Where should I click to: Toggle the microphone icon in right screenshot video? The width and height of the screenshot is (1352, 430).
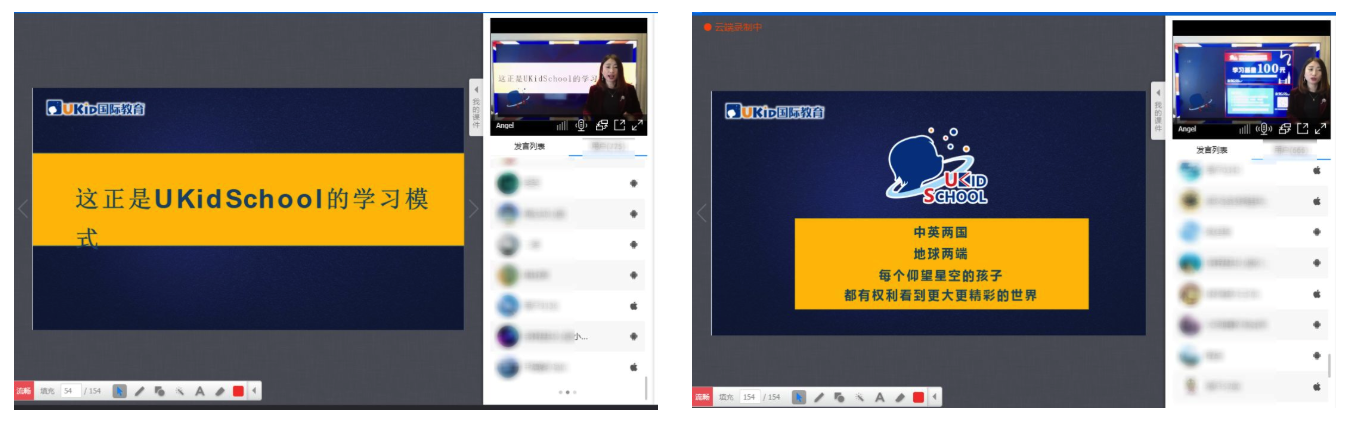(x=1264, y=128)
